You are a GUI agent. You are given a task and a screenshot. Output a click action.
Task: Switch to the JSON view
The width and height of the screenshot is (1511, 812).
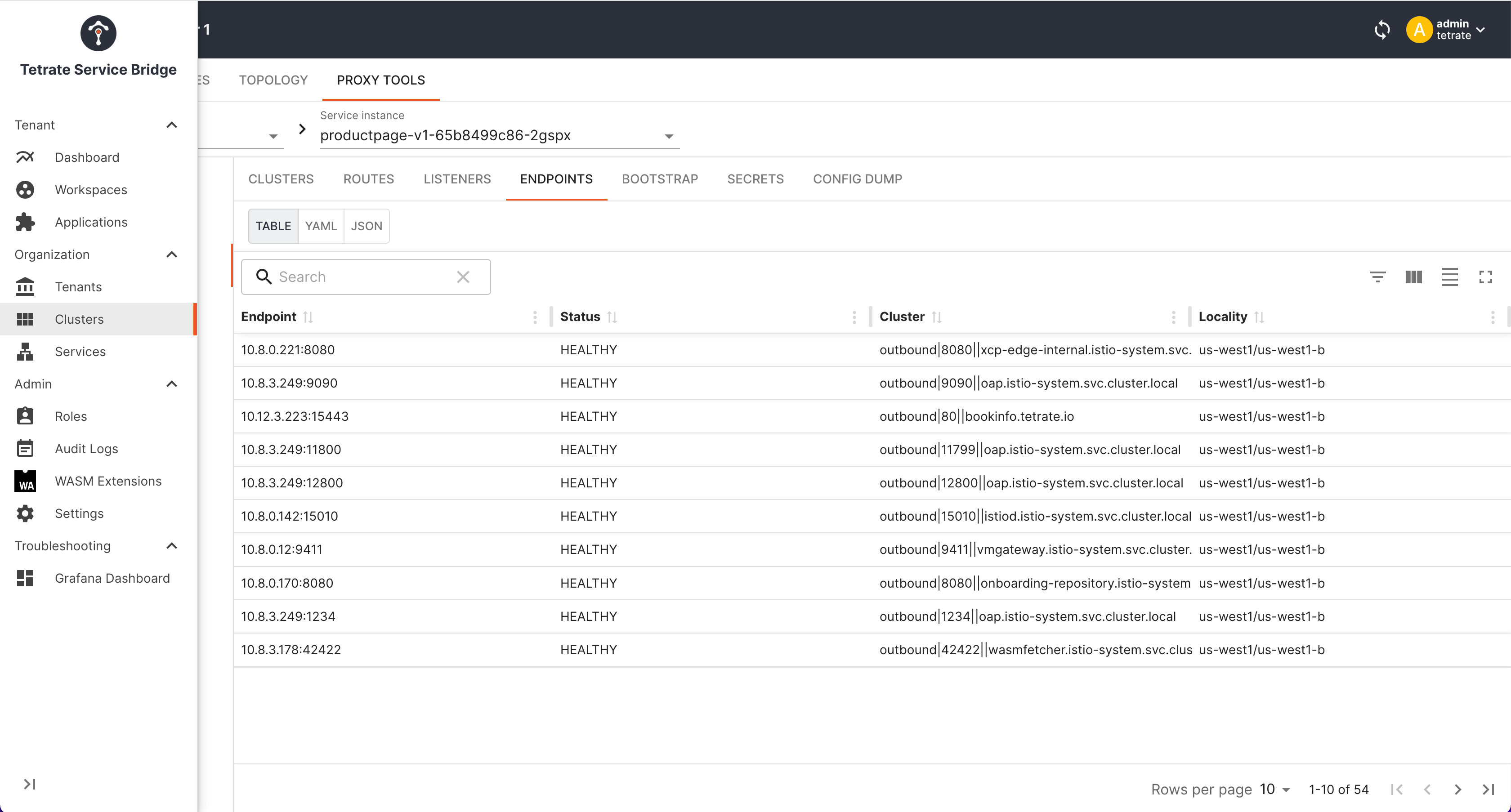[x=367, y=226]
